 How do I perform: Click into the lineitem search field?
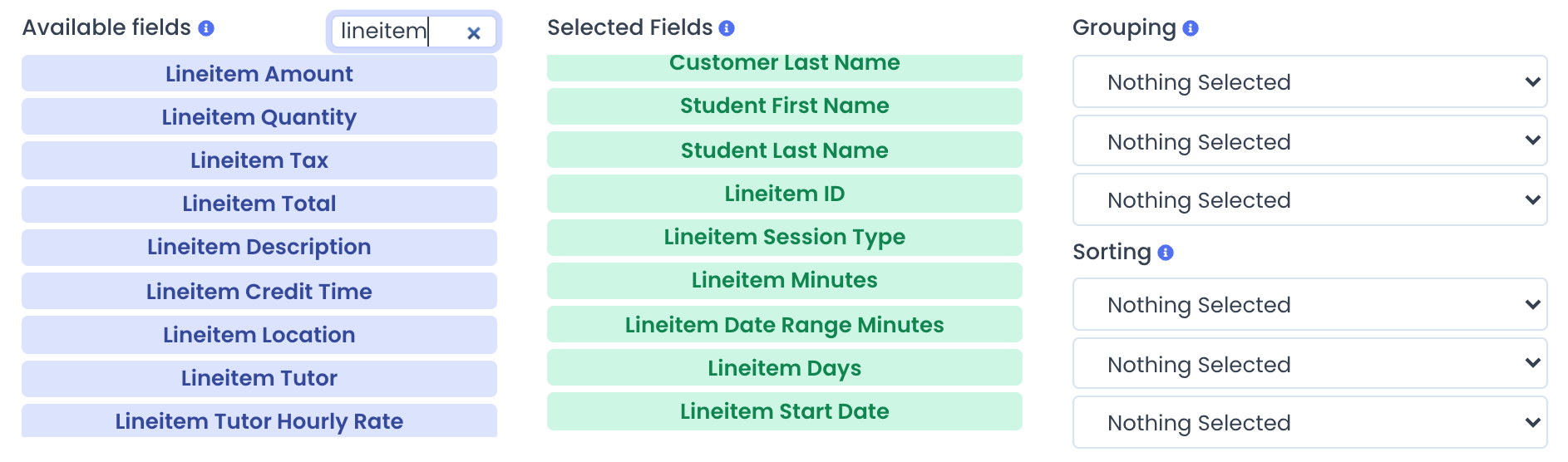click(x=396, y=32)
